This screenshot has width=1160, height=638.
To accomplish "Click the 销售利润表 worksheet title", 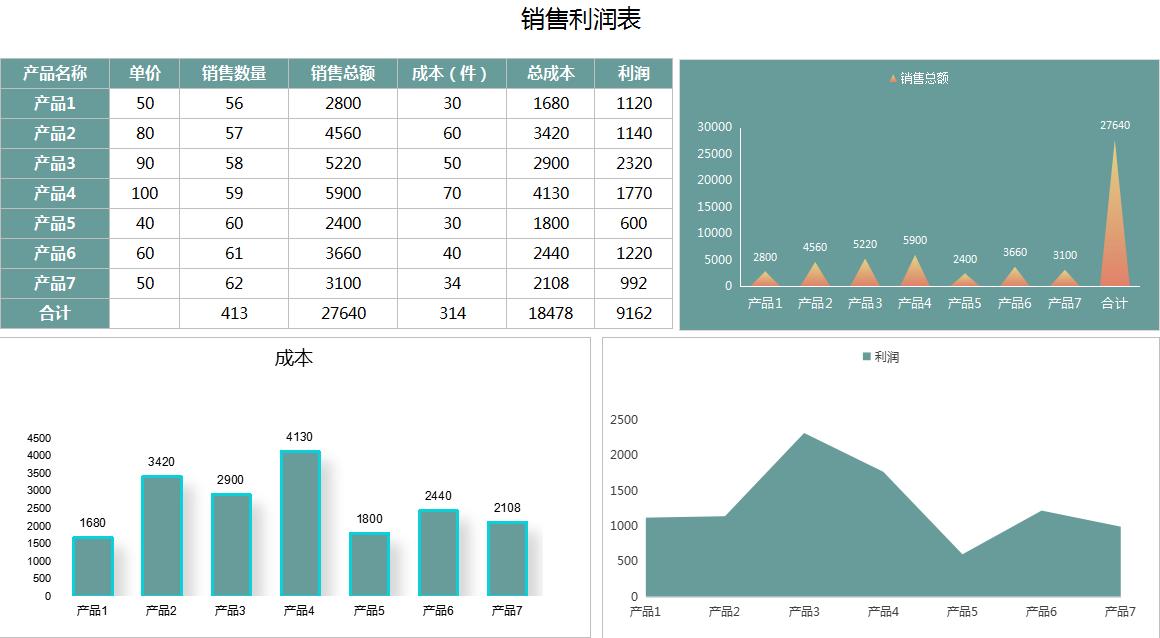I will tap(579, 18).
